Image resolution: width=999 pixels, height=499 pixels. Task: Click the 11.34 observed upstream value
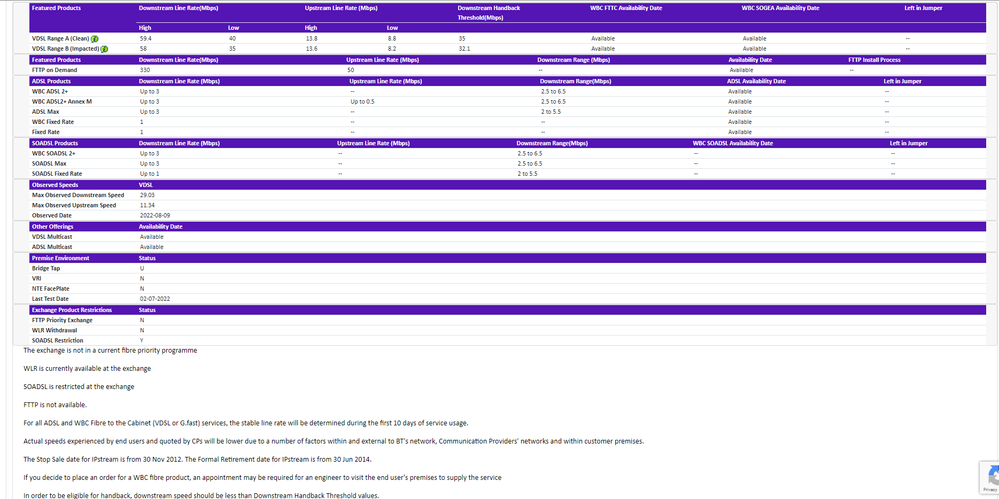[147, 205]
